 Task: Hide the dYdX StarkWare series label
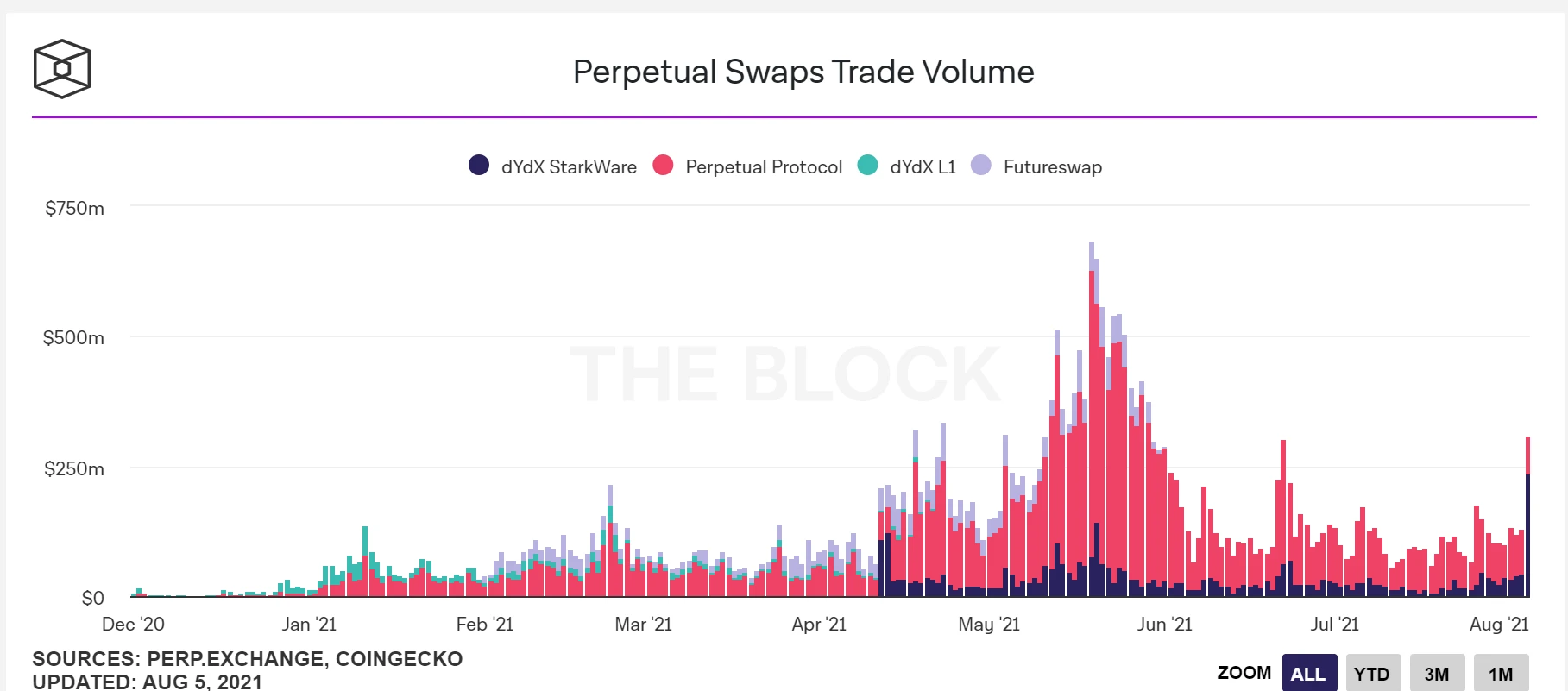point(569,167)
